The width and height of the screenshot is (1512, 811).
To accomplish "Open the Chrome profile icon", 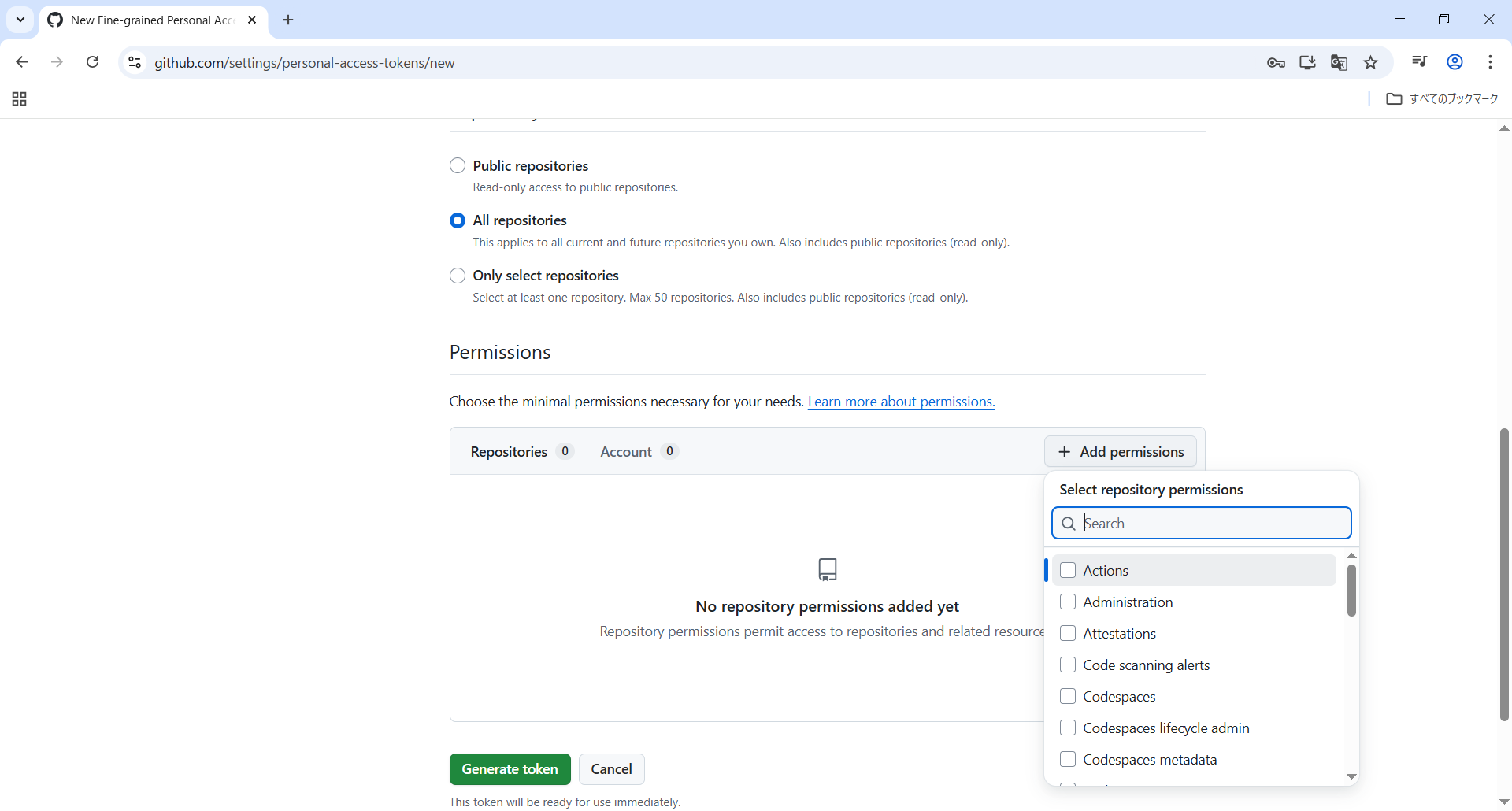I will (1455, 62).
